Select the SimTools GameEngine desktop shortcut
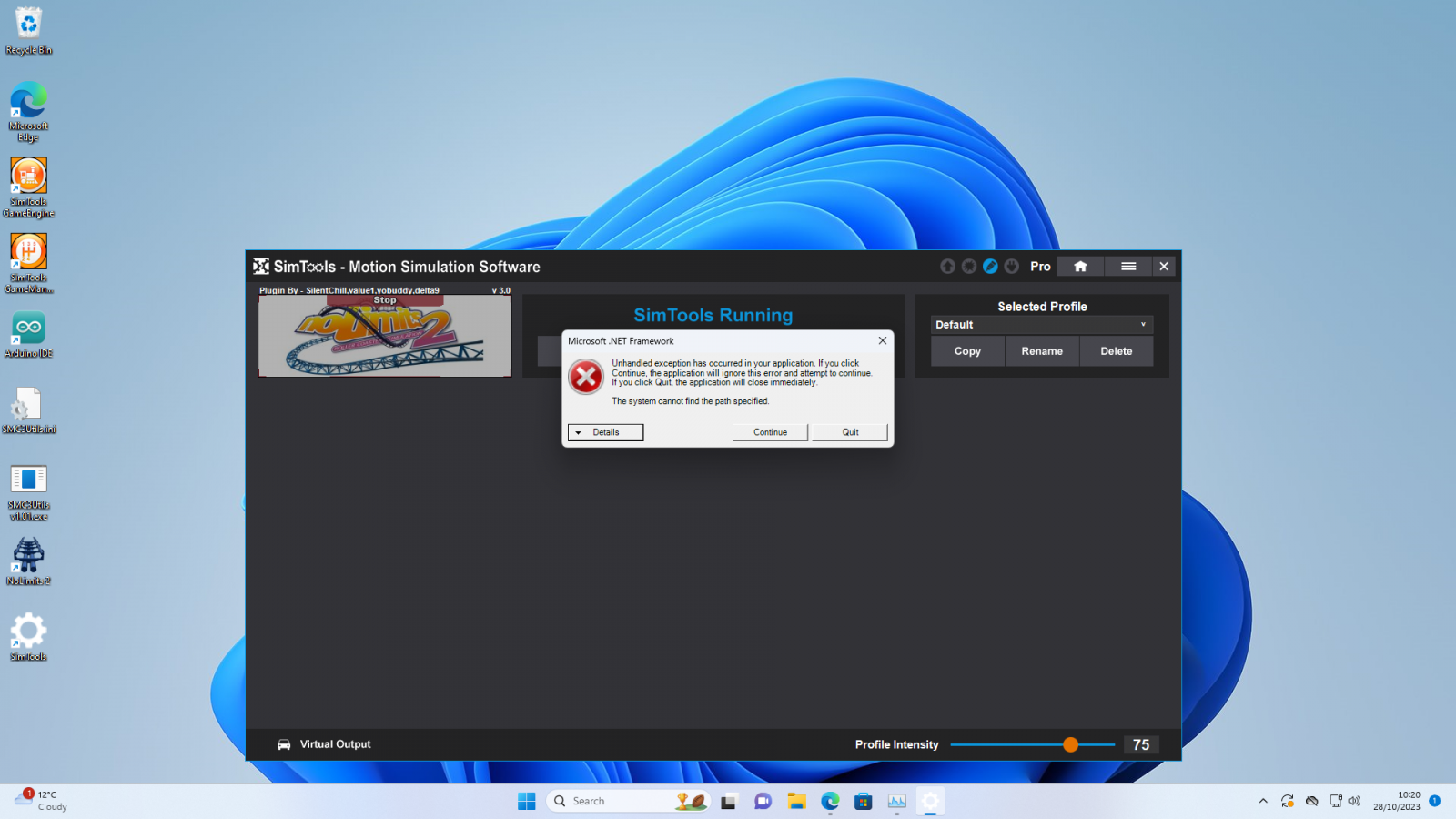 [29, 187]
